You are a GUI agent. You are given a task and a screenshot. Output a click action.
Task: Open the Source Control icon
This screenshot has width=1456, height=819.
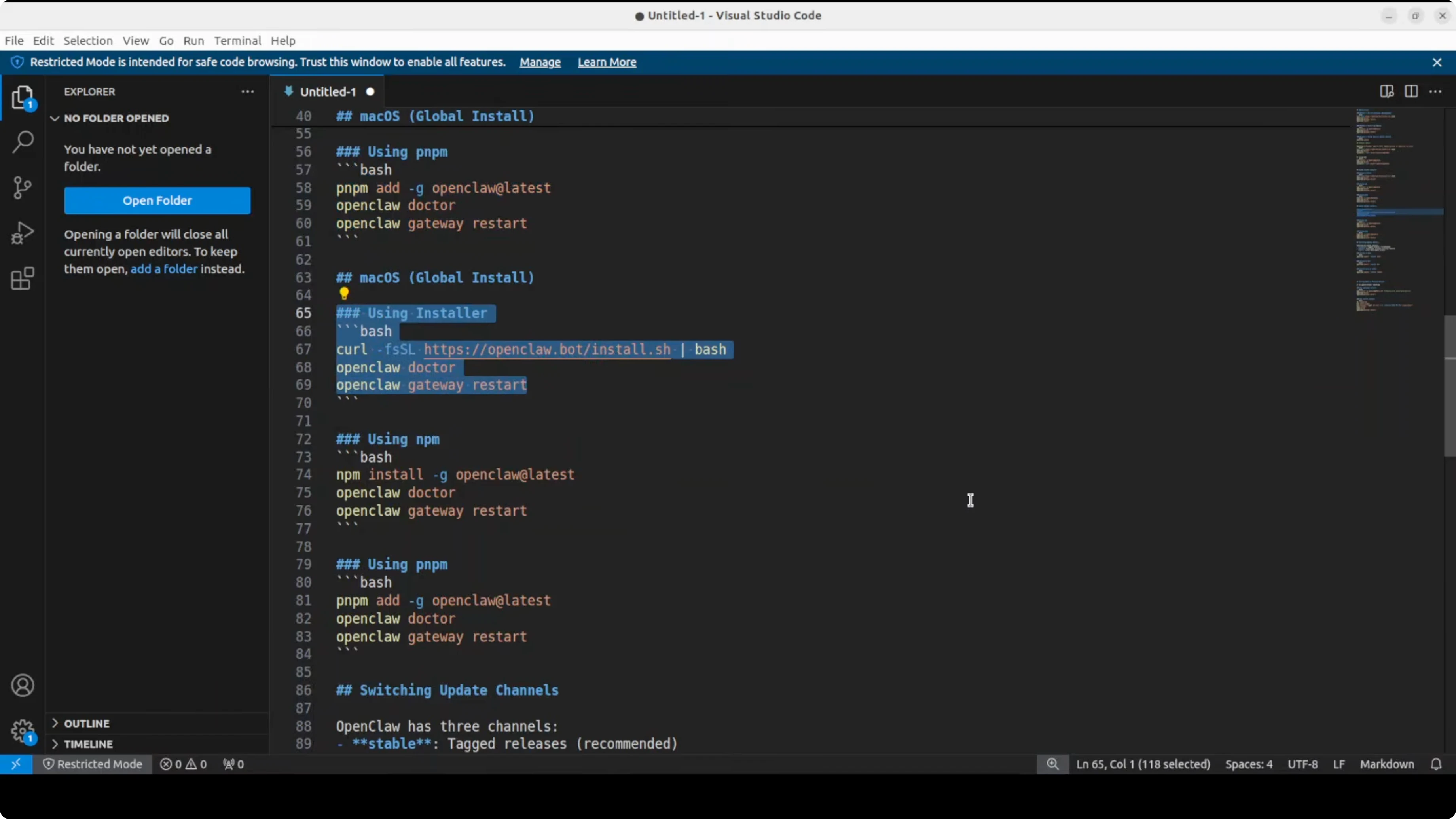[23, 188]
